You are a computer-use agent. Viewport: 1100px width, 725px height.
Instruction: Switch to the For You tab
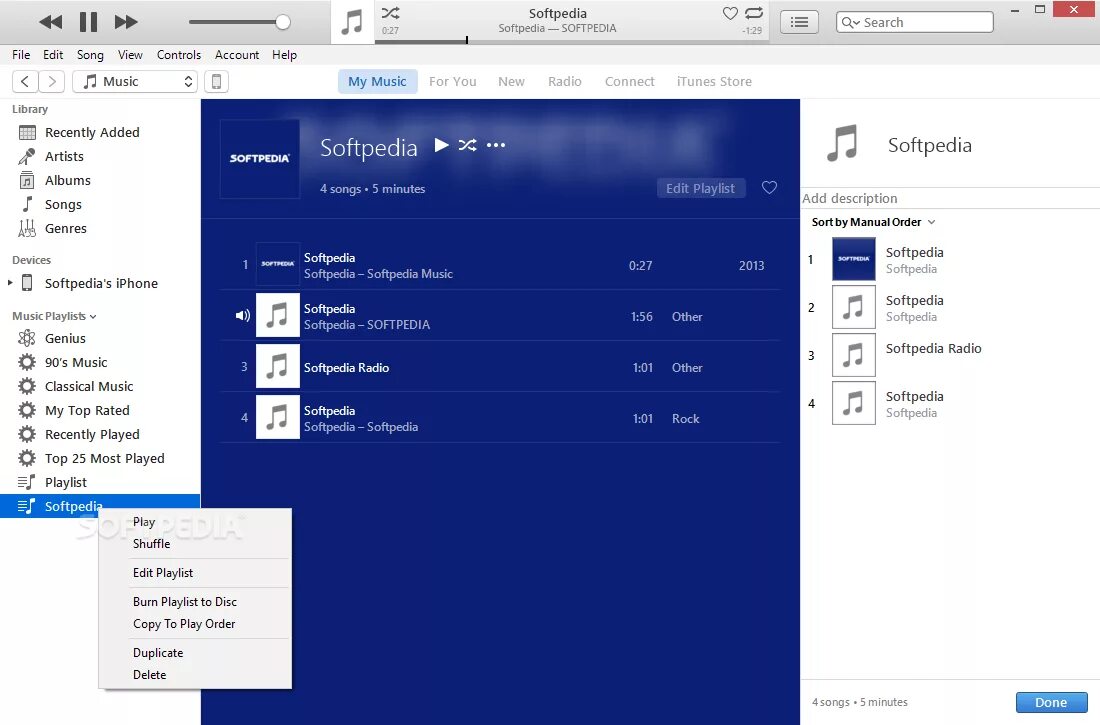pos(452,81)
